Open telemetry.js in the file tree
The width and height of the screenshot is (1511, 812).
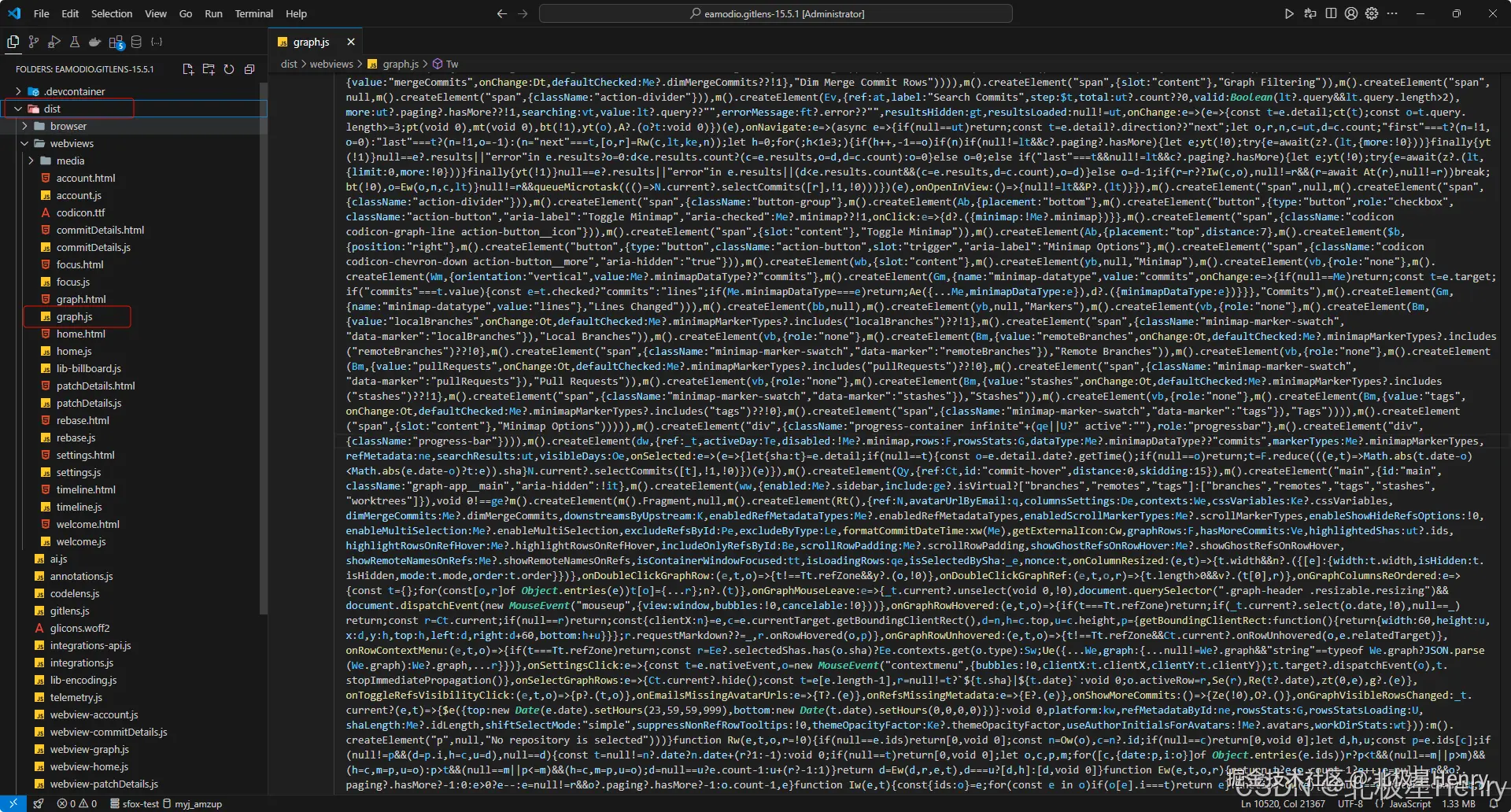(76, 697)
